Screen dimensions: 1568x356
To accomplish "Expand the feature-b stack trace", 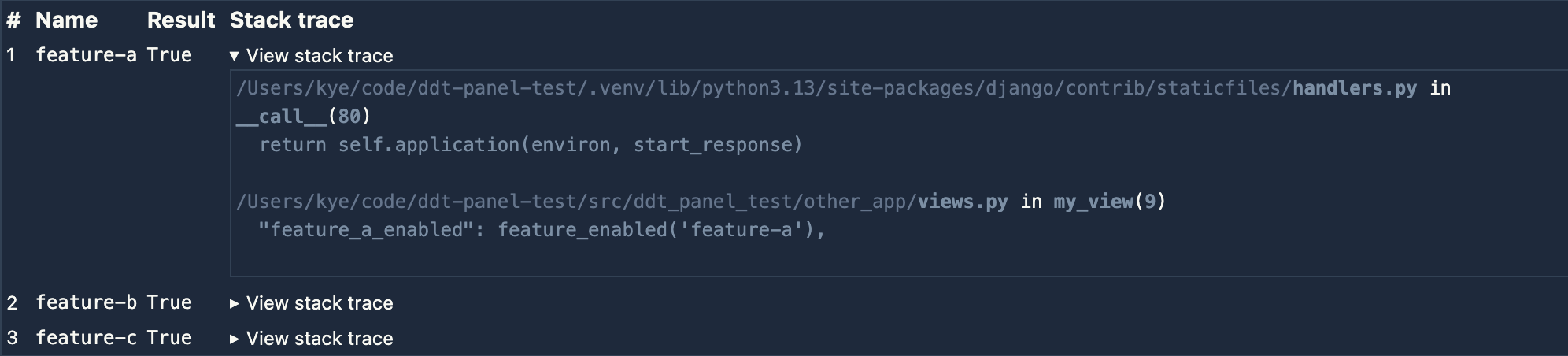I will coord(312,303).
